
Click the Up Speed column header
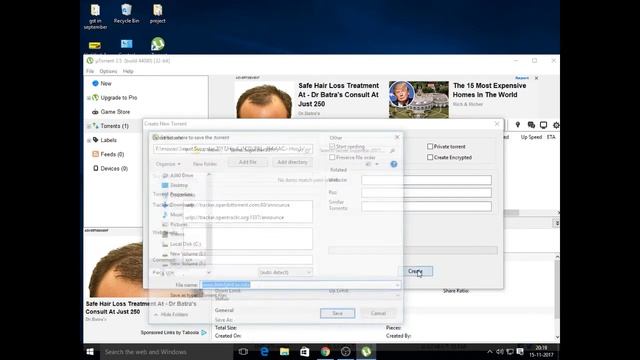click(531, 137)
